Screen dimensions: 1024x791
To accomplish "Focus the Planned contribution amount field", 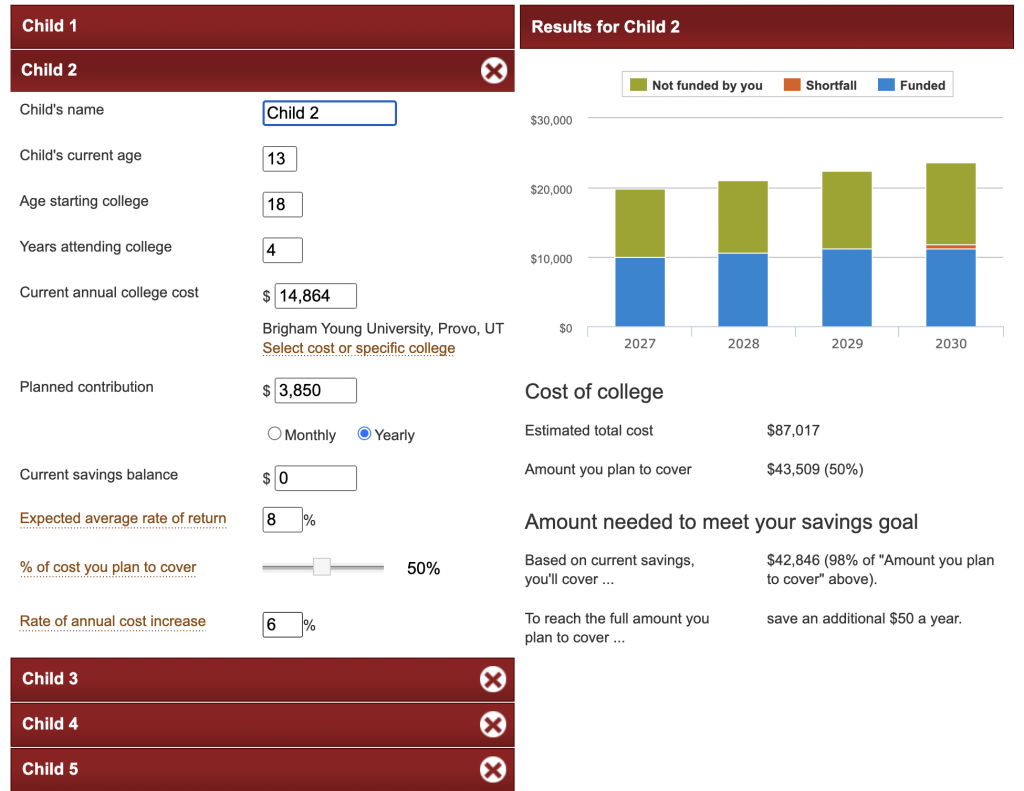I will 315,390.
